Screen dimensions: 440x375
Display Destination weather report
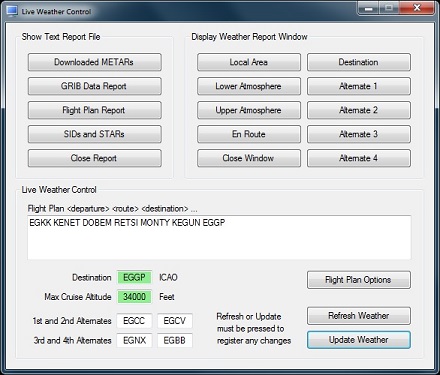tap(359, 62)
